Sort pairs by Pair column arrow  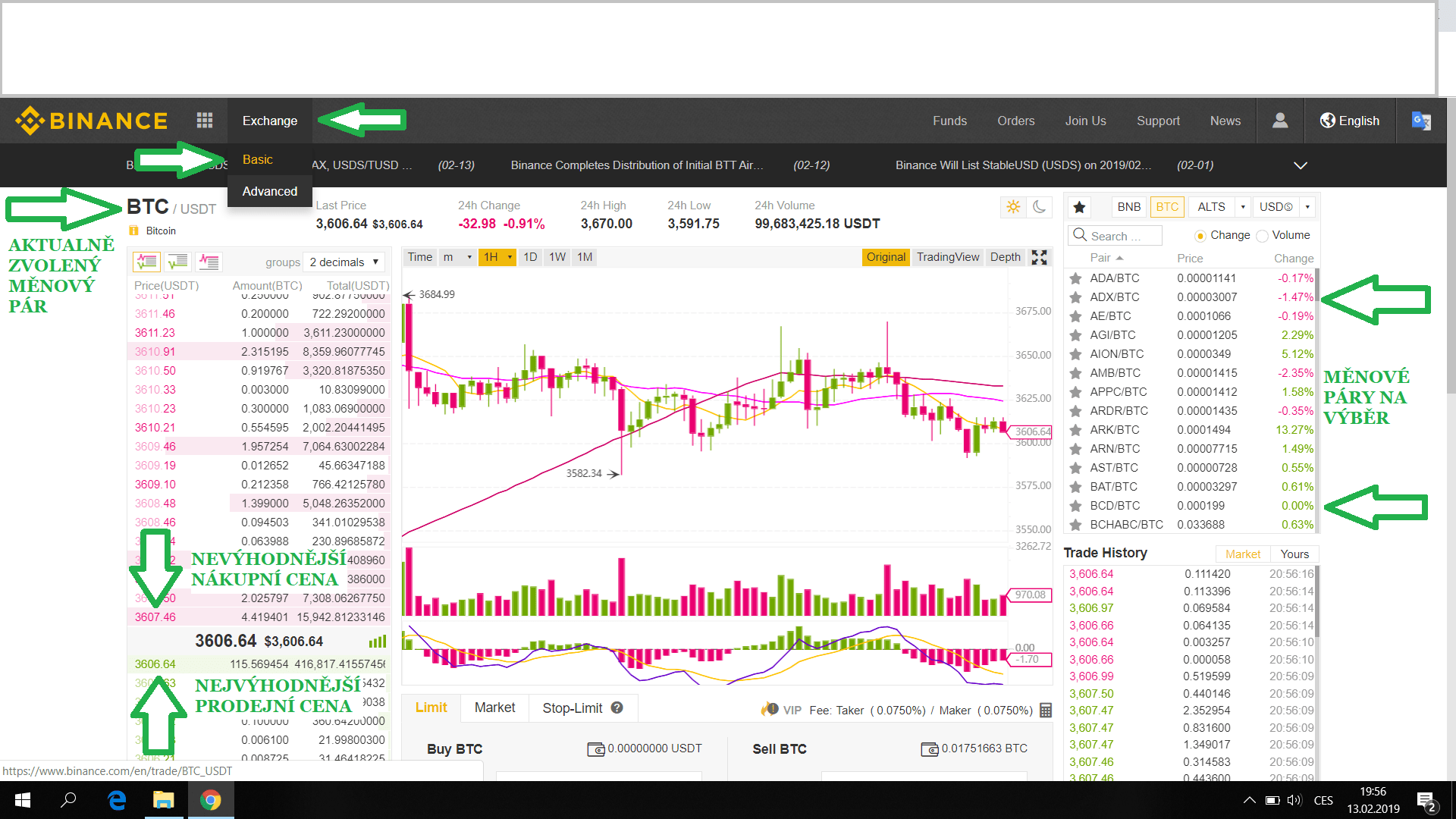coord(1119,258)
